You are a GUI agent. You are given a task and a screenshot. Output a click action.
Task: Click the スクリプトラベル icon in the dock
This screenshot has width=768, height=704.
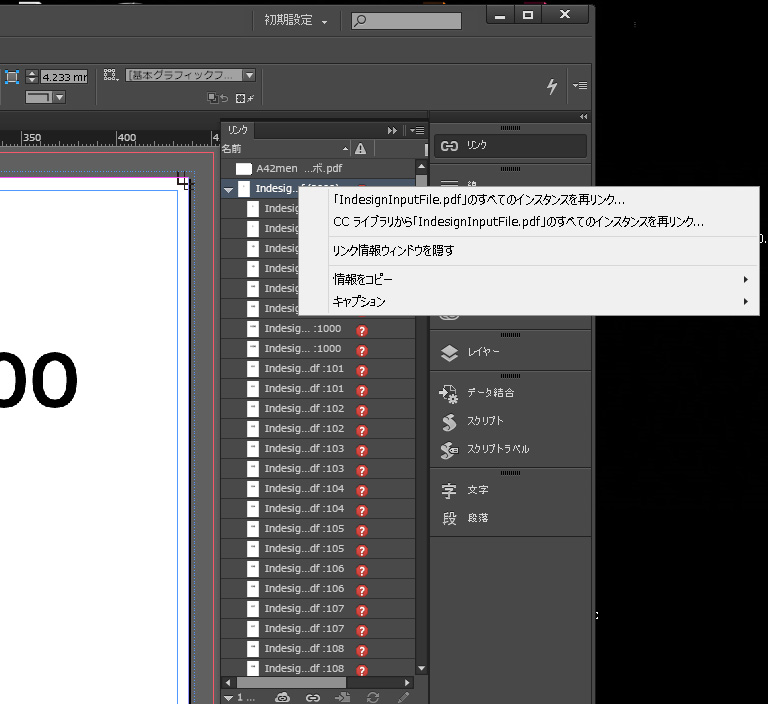coord(449,450)
